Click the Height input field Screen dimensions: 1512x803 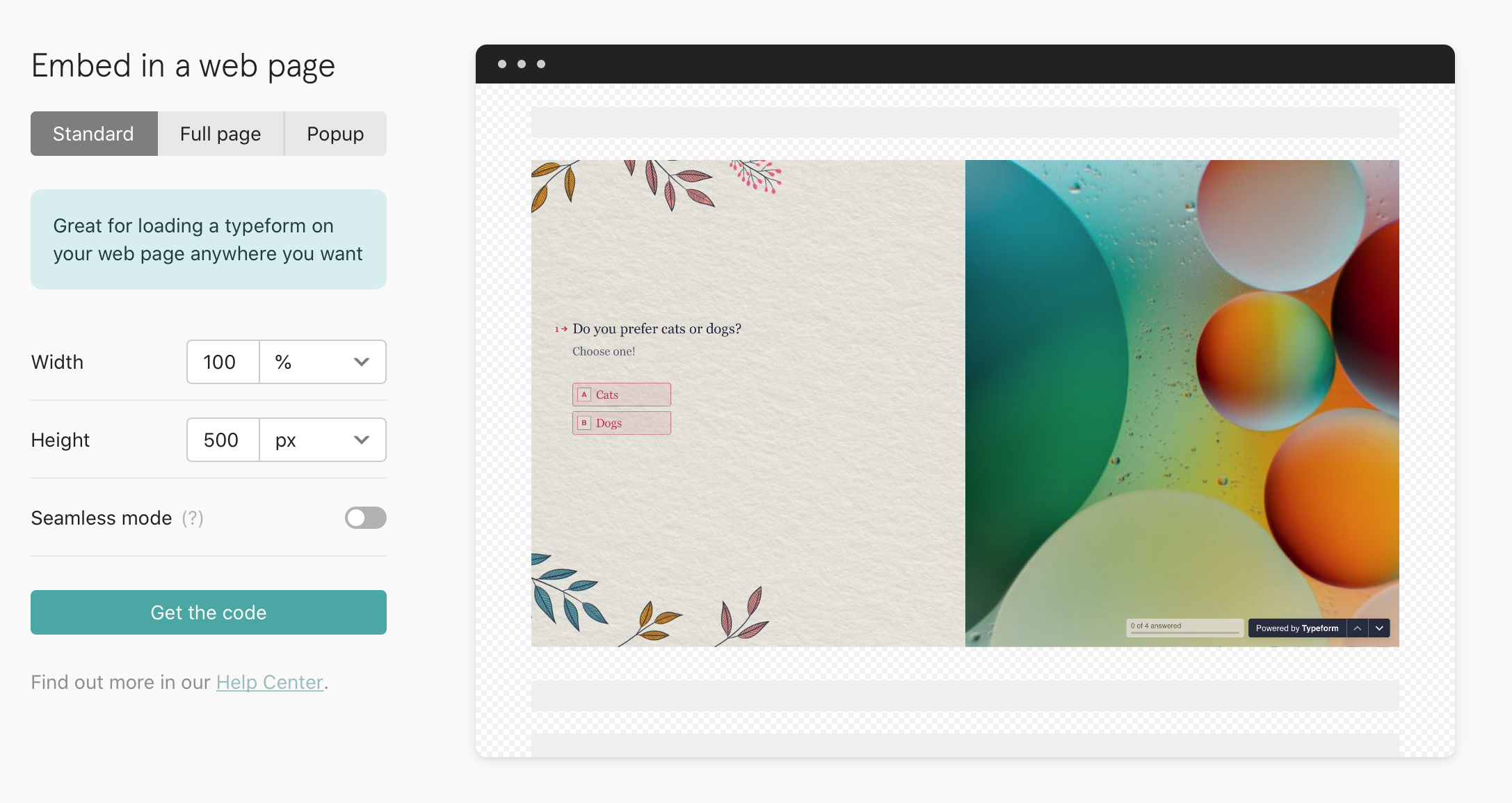point(221,440)
